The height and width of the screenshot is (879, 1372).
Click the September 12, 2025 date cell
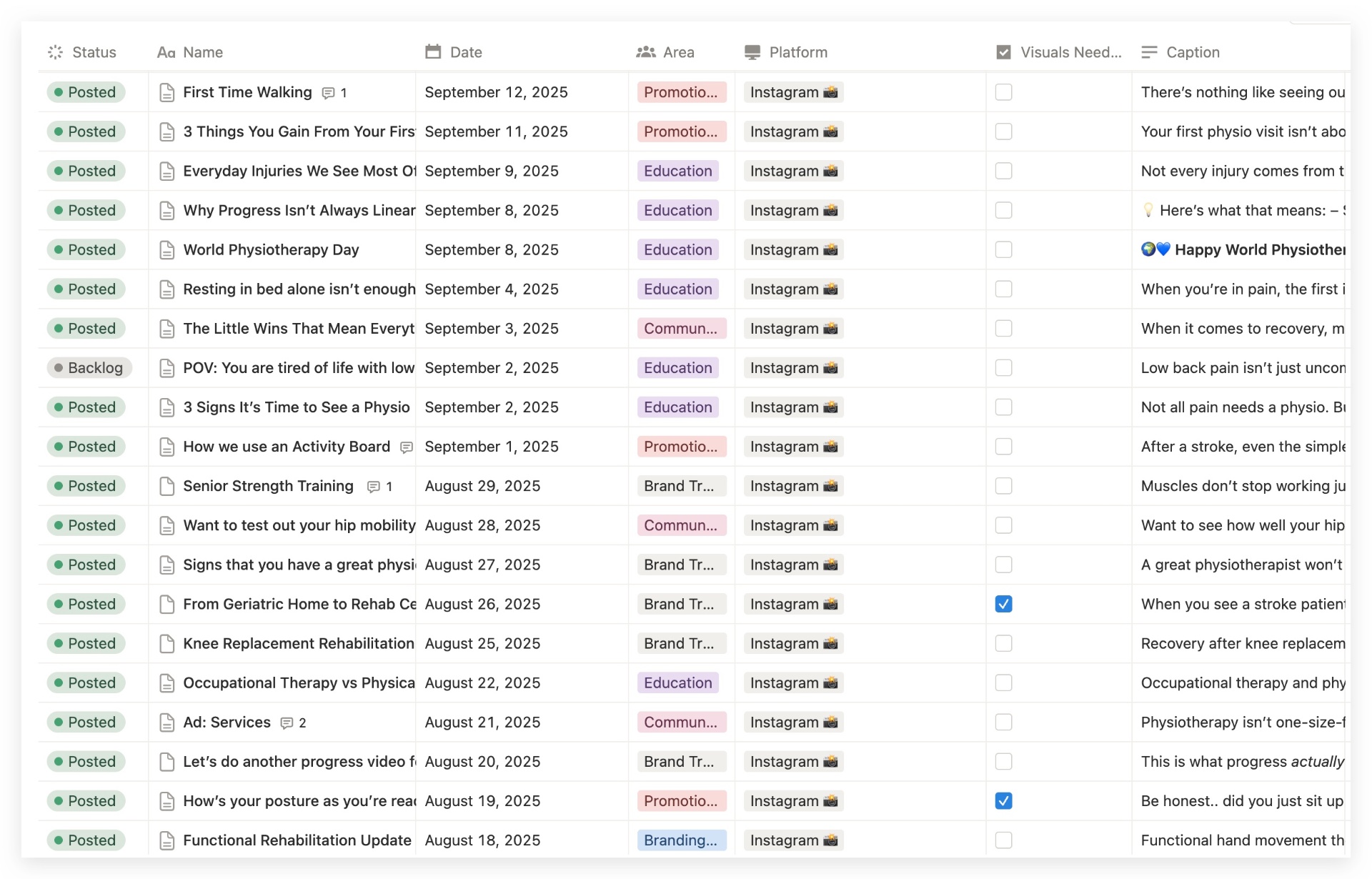(522, 92)
